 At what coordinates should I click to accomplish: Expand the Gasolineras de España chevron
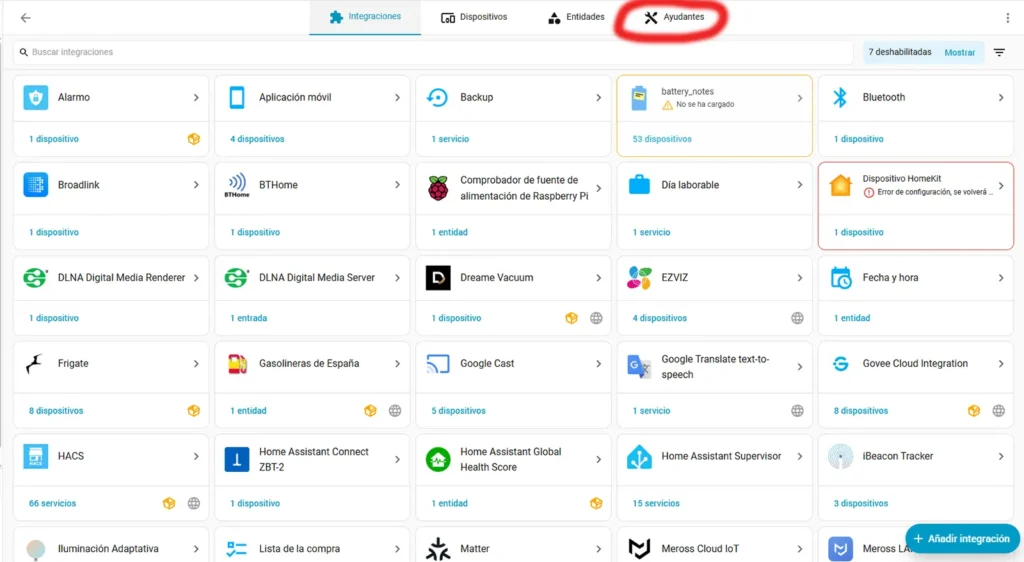pos(397,364)
